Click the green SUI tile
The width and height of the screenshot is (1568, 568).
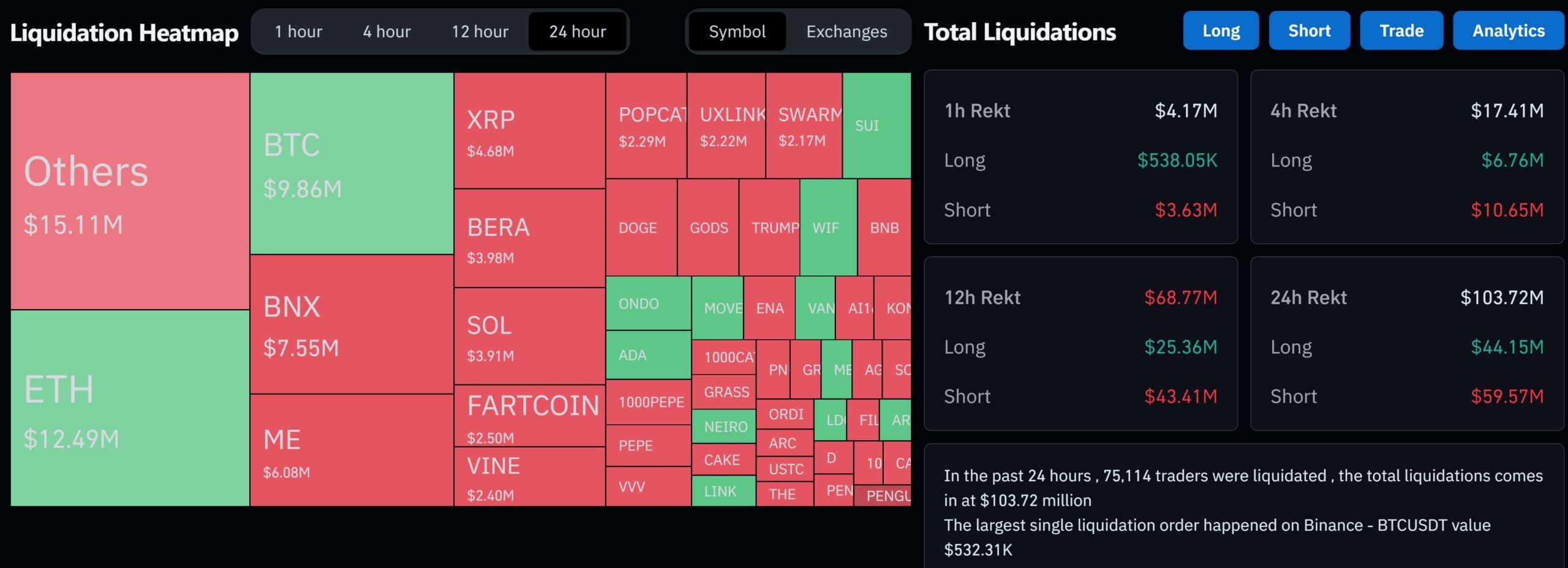876,125
